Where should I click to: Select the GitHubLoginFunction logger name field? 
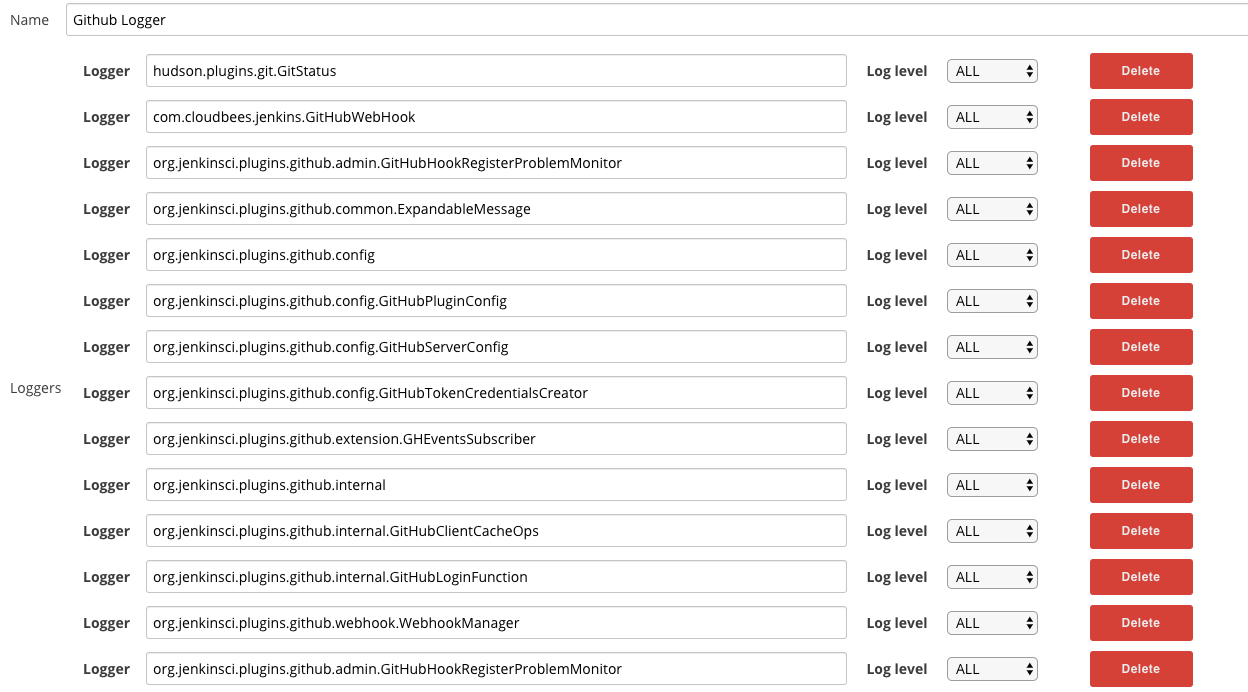point(496,576)
